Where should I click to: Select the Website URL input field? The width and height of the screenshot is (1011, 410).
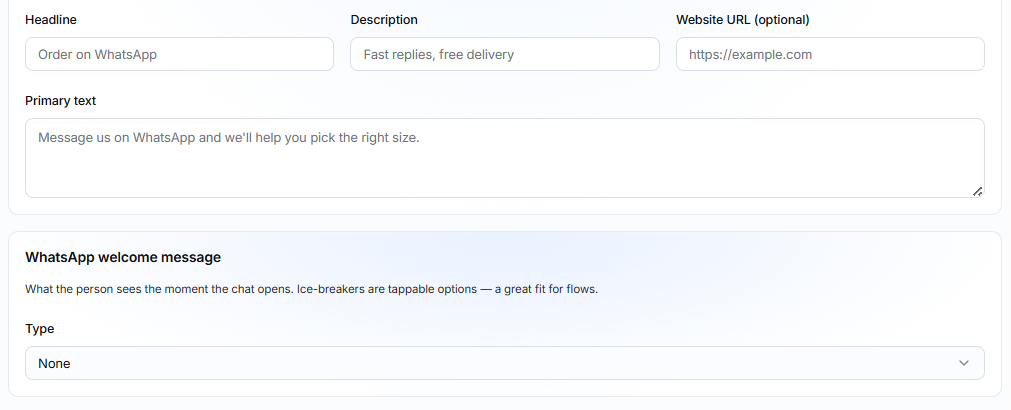(x=830, y=54)
